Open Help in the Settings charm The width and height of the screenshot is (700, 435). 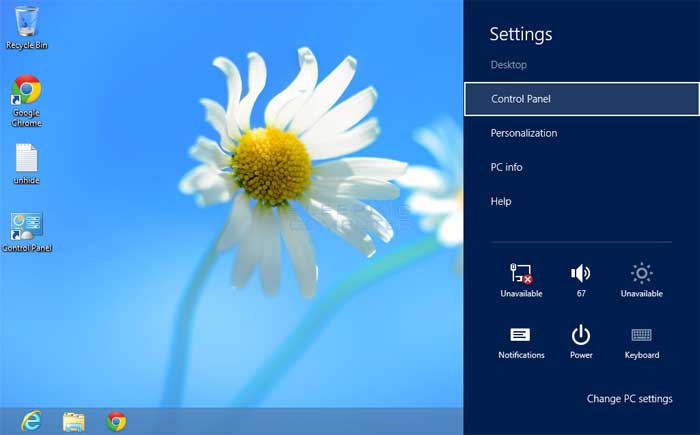[x=501, y=201]
